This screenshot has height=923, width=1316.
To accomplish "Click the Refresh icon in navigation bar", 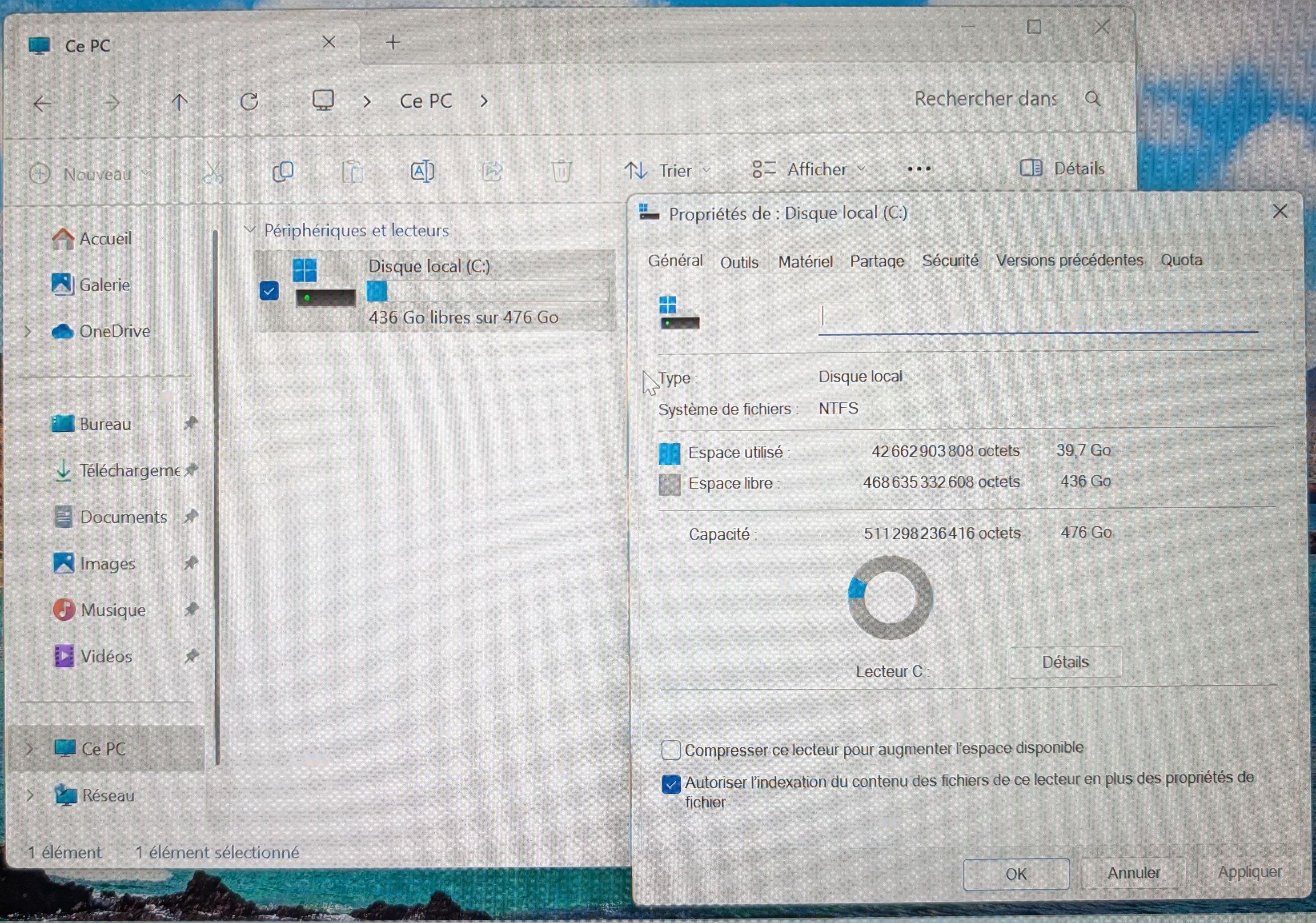I will point(249,102).
